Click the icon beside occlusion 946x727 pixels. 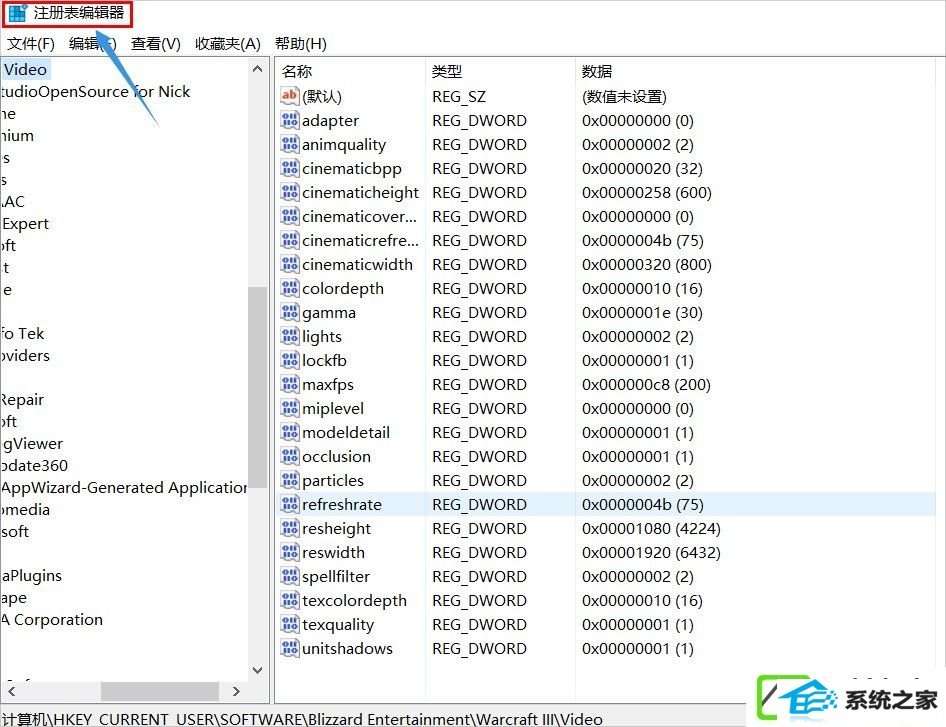pyautogui.click(x=290, y=456)
